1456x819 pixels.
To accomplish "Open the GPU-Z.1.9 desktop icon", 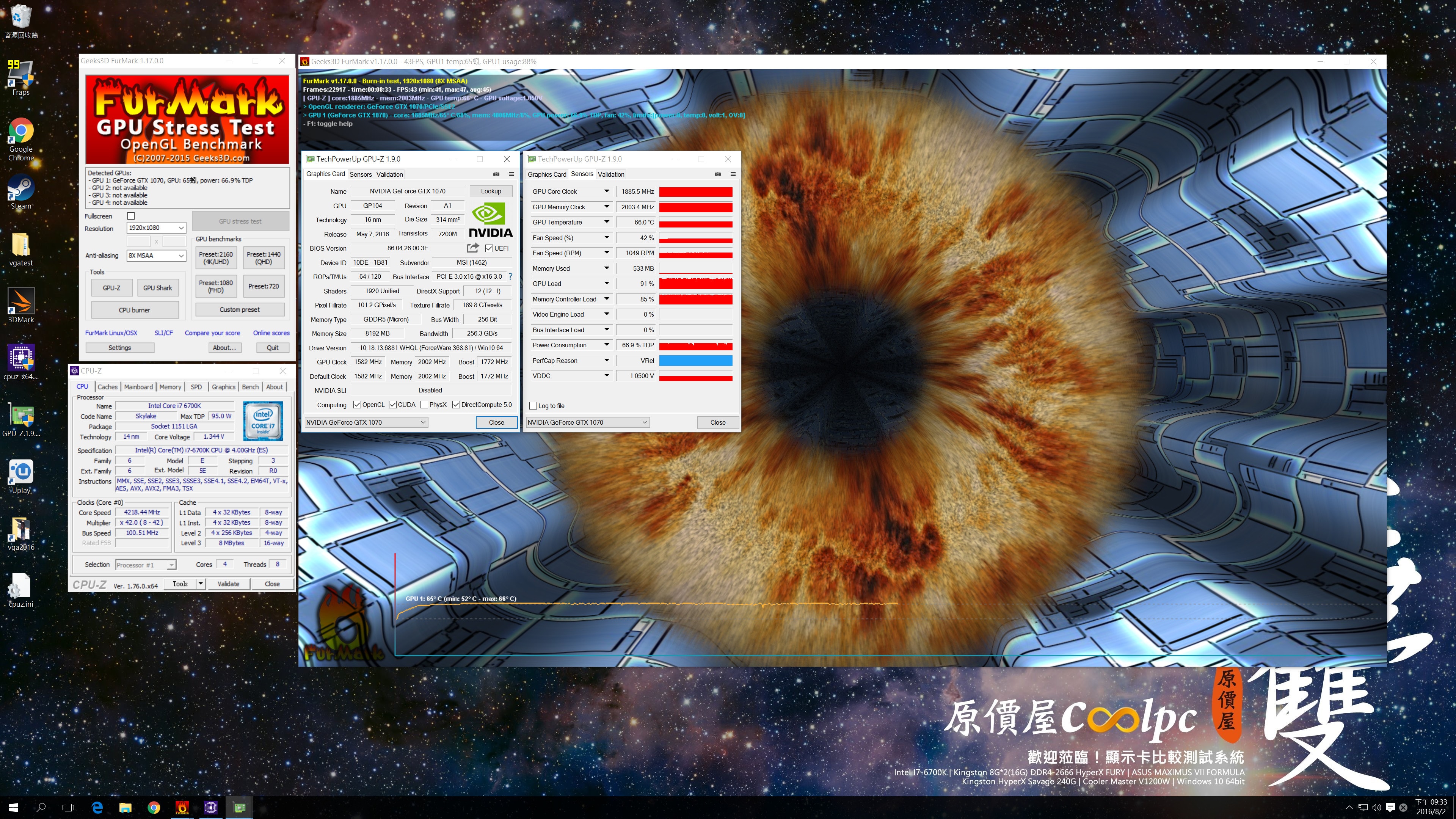I will pyautogui.click(x=21, y=419).
